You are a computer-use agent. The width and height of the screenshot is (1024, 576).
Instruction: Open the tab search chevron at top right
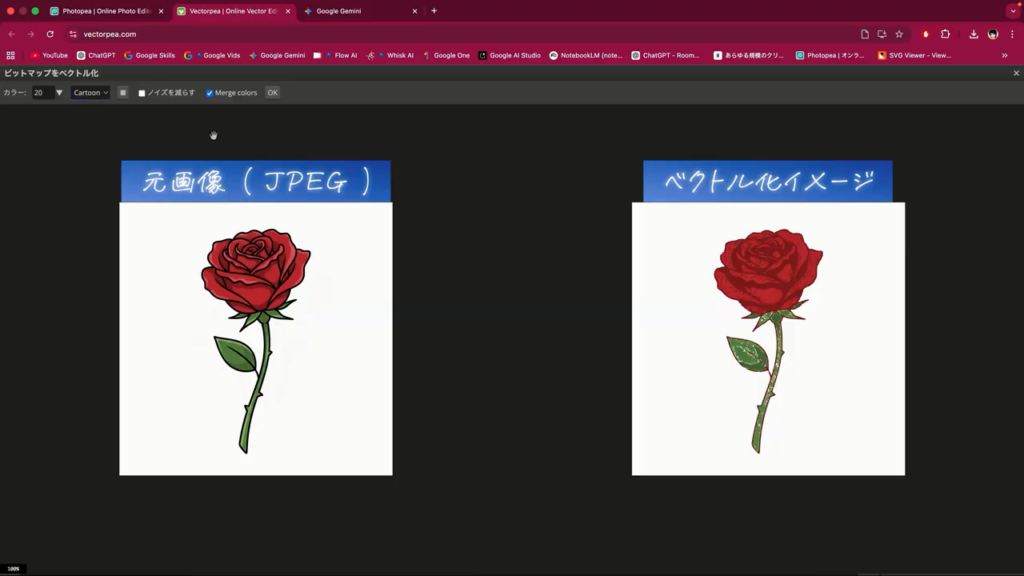click(x=1013, y=11)
